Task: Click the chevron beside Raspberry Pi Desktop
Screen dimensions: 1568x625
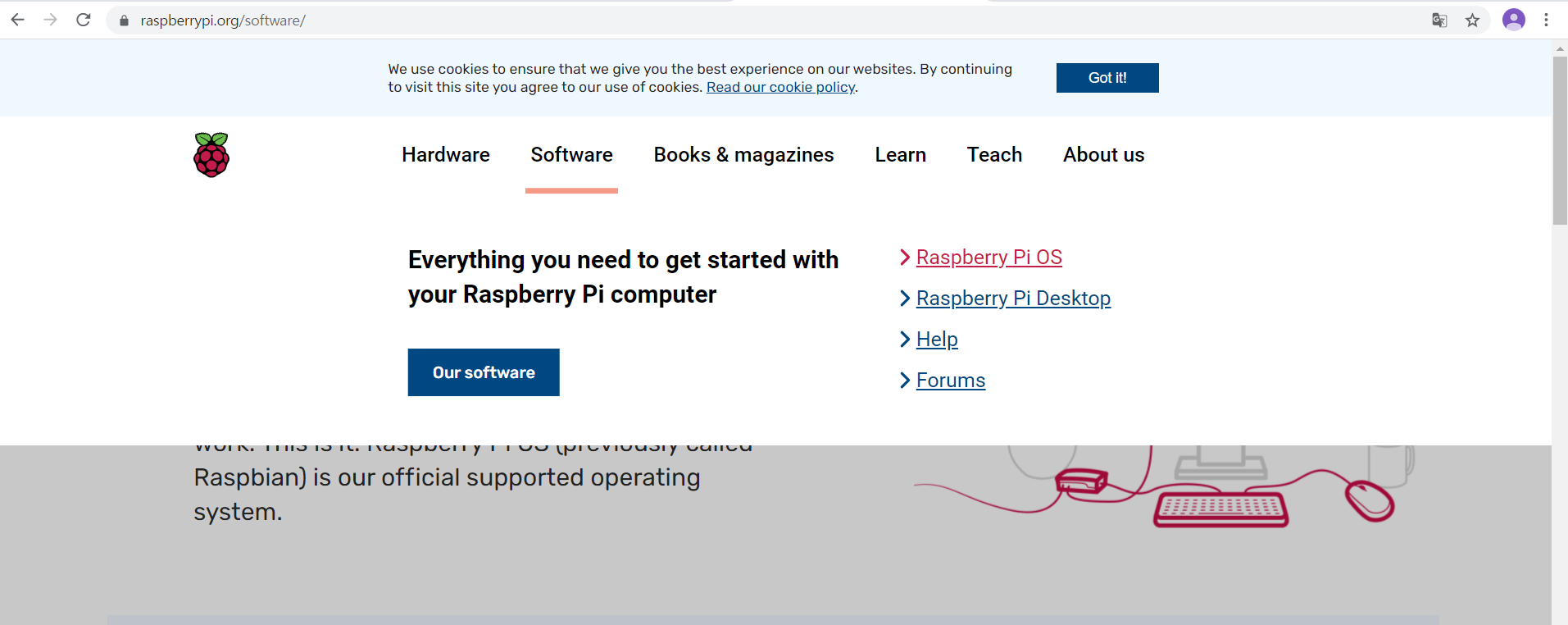Action: [905, 298]
